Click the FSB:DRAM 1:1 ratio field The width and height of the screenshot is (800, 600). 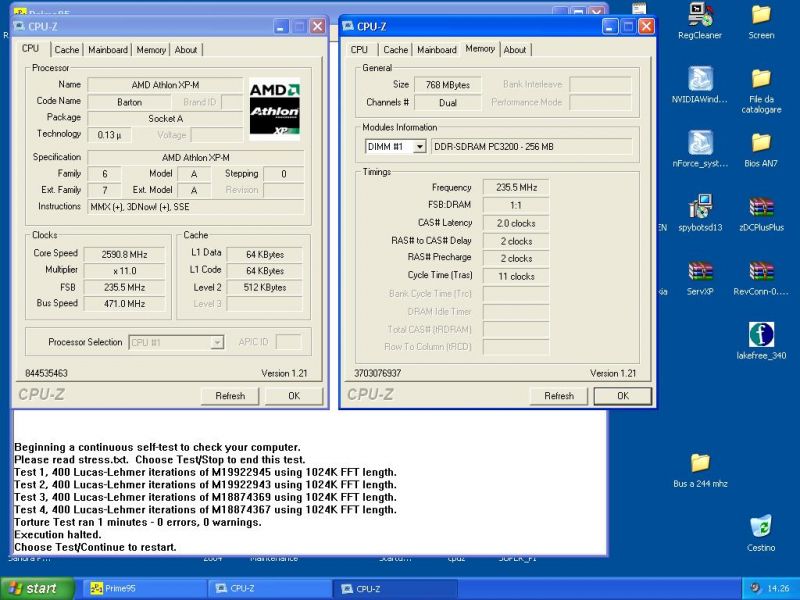pos(516,205)
